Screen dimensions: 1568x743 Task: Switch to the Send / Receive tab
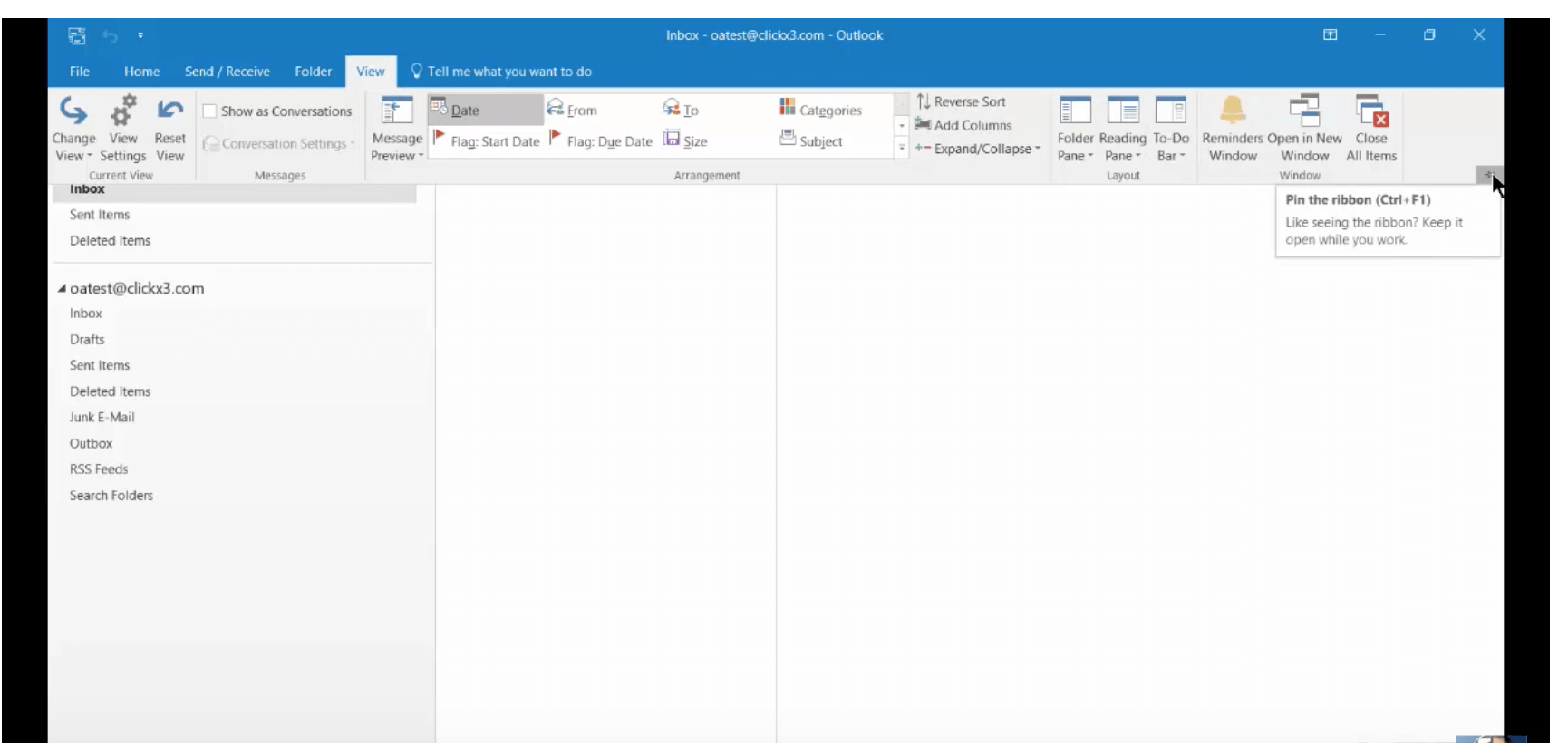227,72
